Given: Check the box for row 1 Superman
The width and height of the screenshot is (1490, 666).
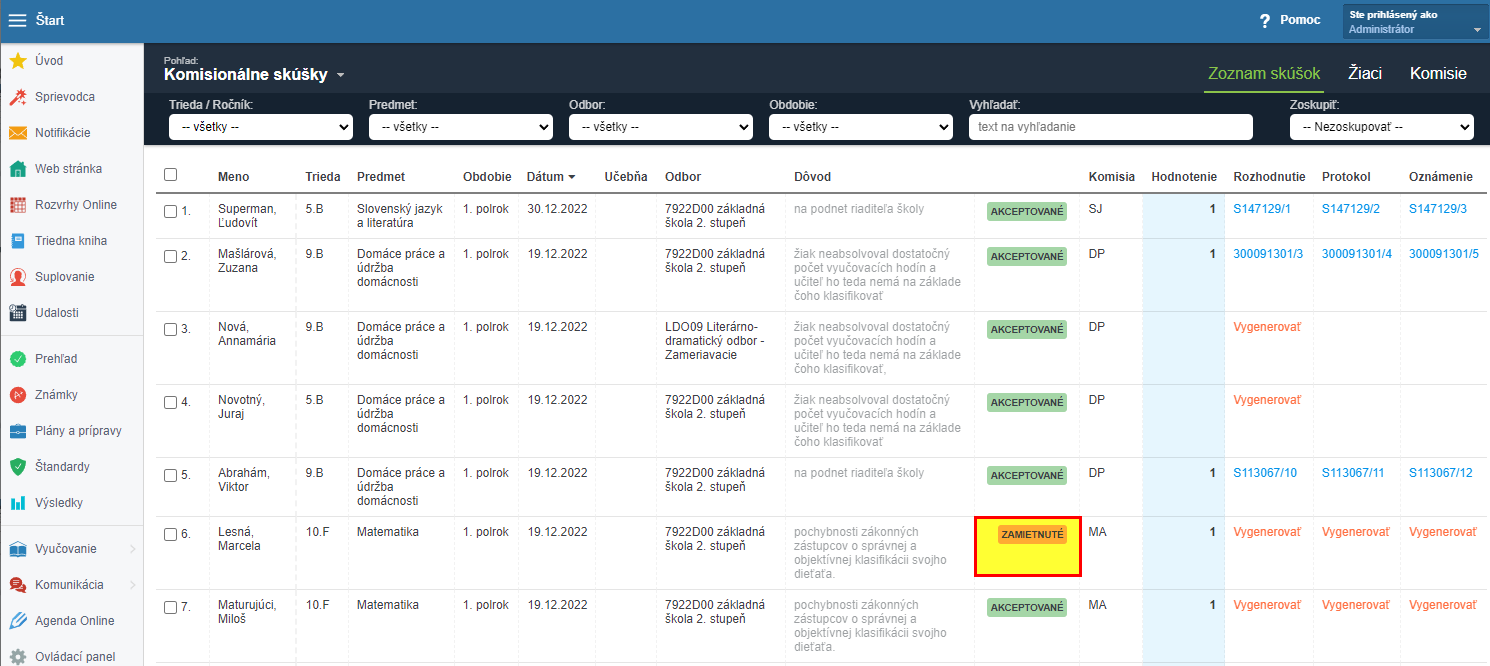Looking at the screenshot, I should coord(170,211).
